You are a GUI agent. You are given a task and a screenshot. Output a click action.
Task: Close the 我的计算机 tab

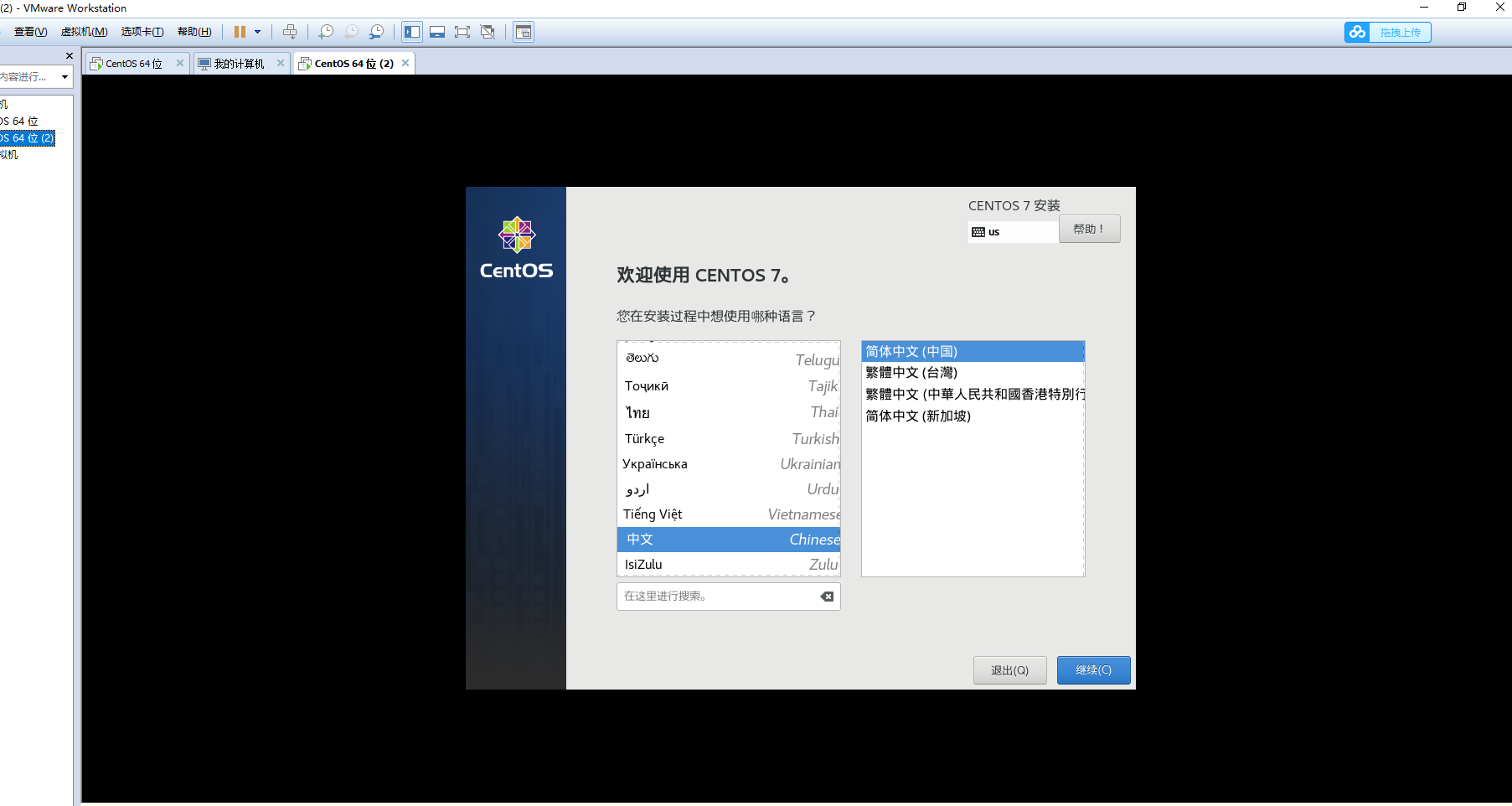pyautogui.click(x=281, y=63)
